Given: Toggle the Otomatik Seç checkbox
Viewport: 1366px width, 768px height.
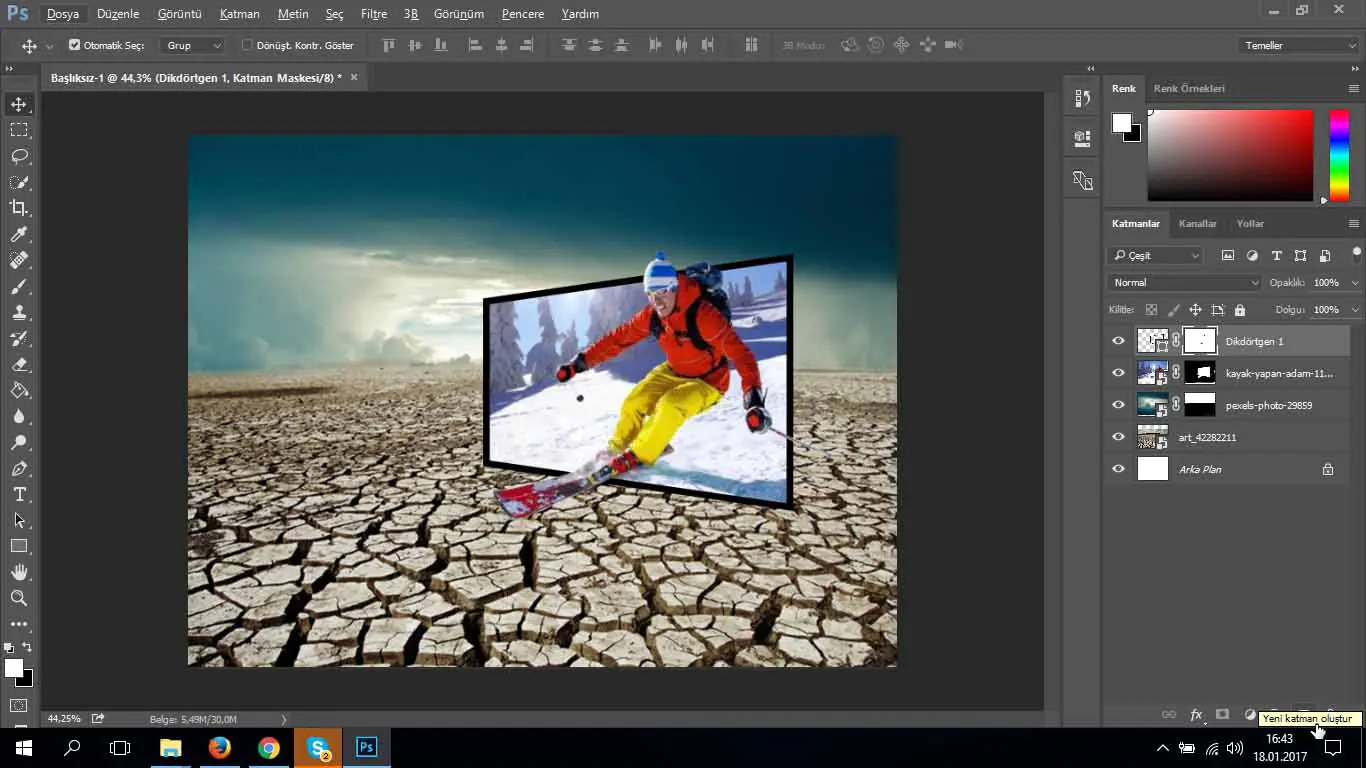Looking at the screenshot, I should click(x=74, y=45).
